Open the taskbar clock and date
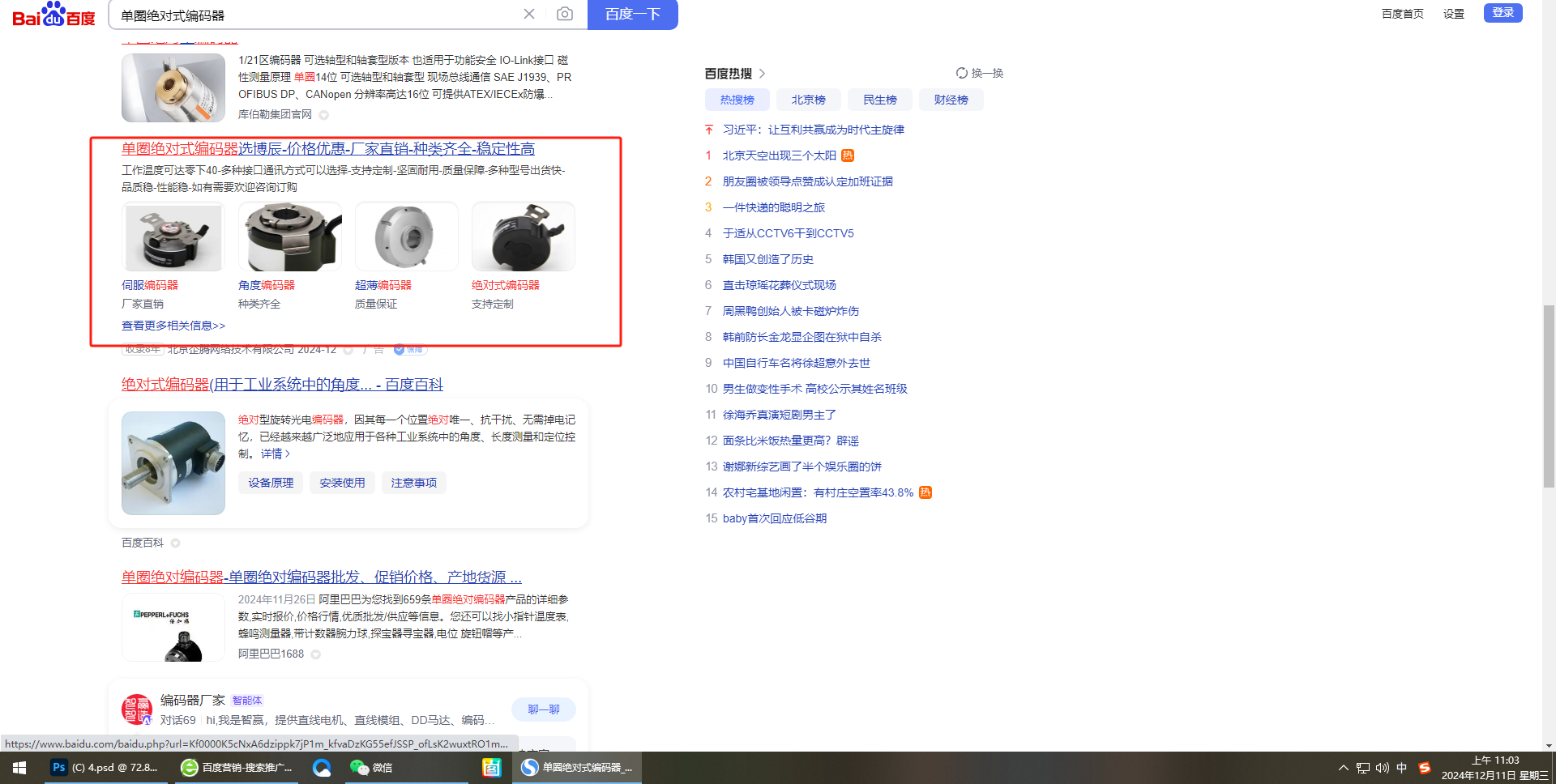 point(1495,768)
